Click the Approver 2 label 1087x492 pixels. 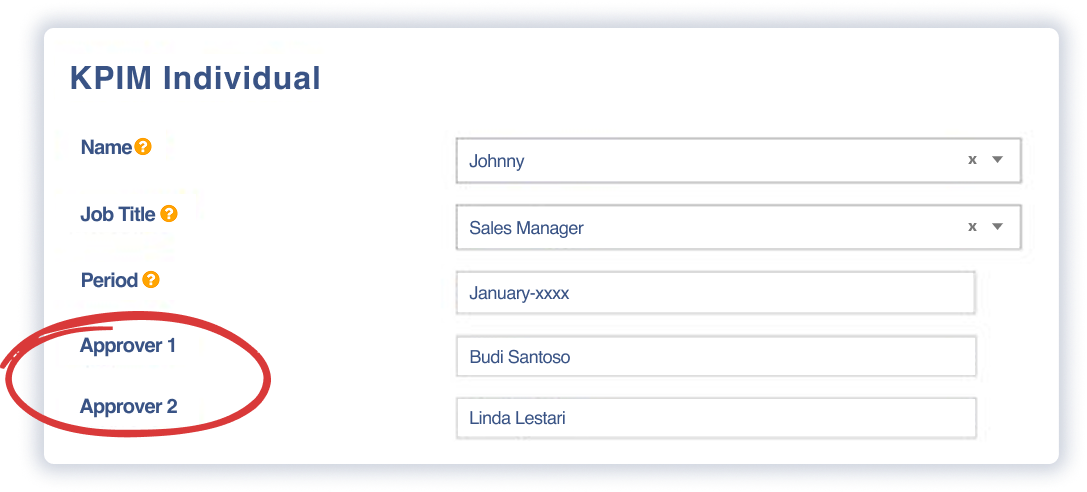click(x=128, y=407)
